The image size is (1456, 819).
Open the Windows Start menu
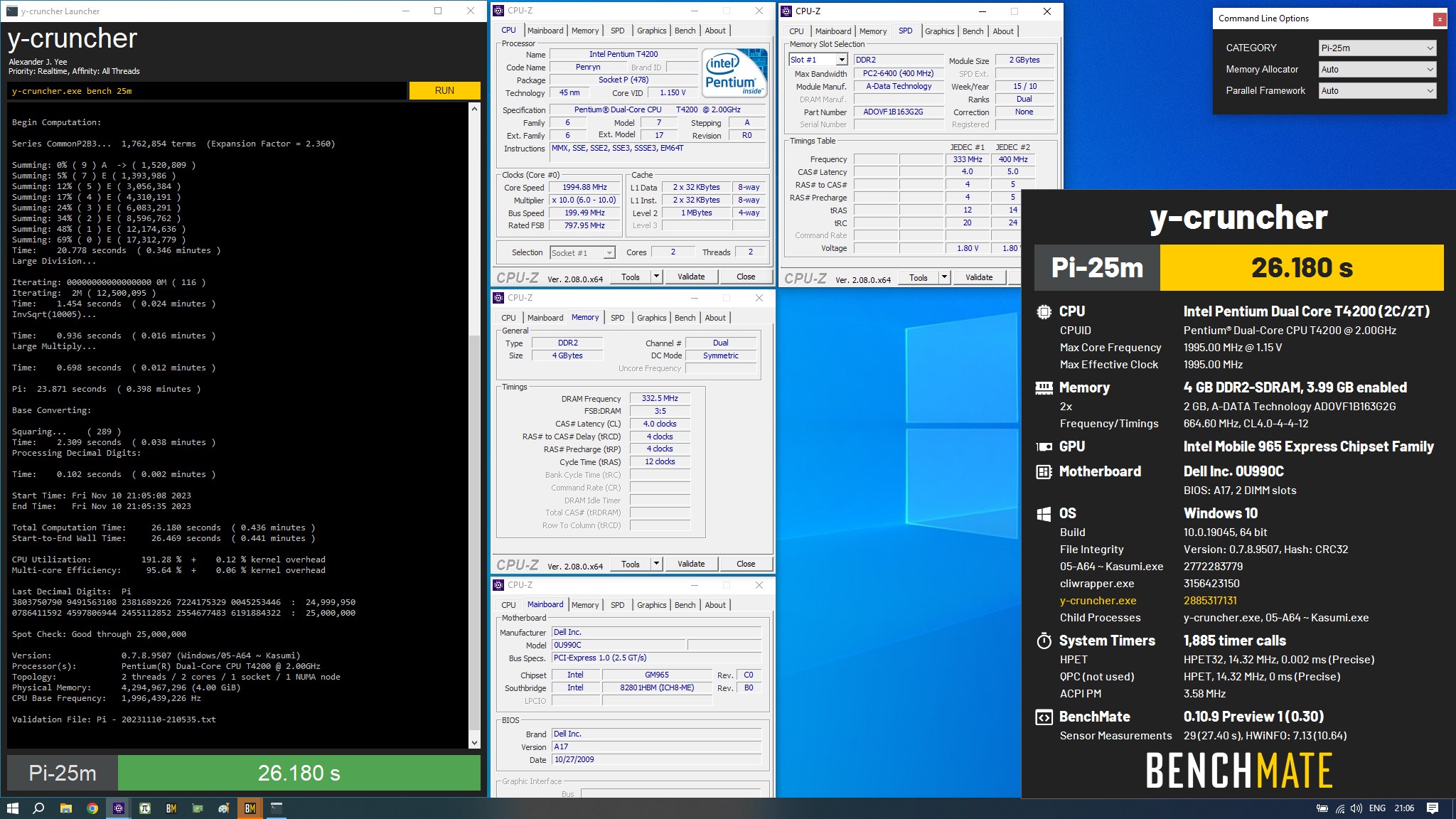12,808
